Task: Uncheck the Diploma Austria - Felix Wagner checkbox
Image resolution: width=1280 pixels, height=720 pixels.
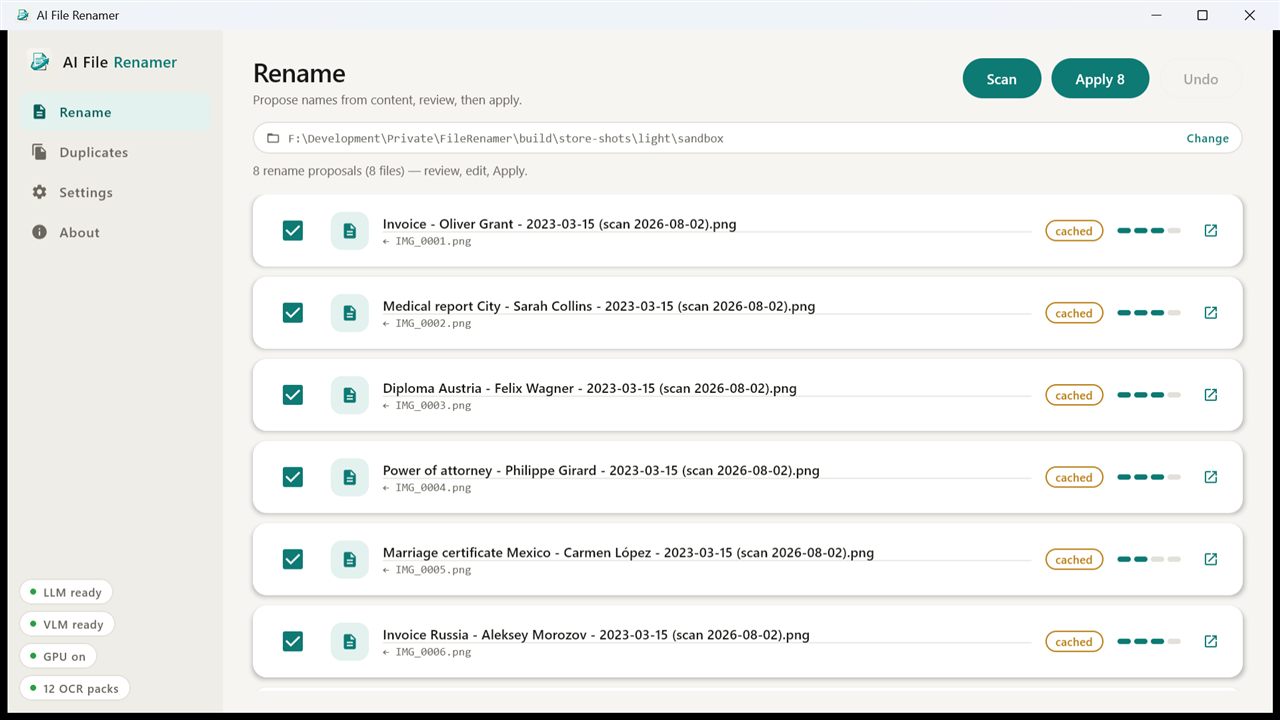Action: pos(293,395)
